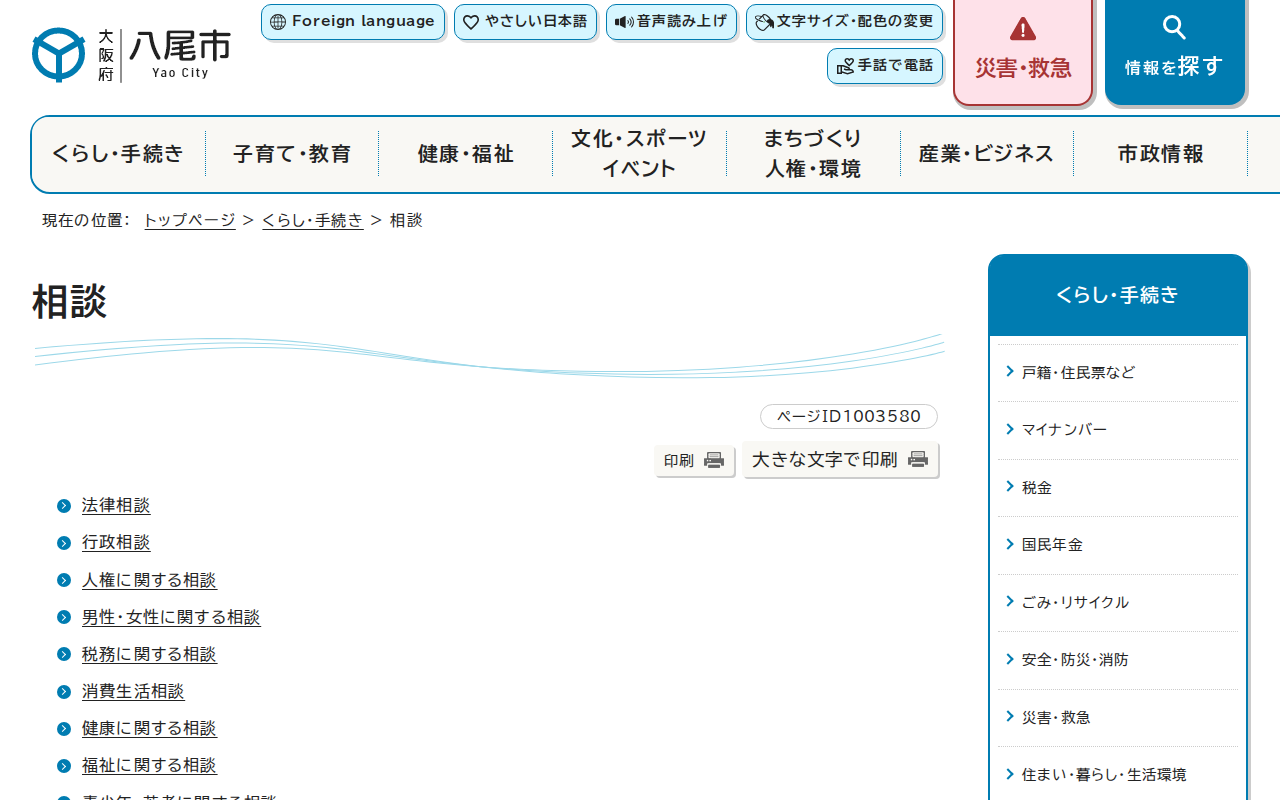Viewport: 1280px width, 800px height.
Task: Click the magnifier icon for 情報を探す
Action: (1175, 28)
